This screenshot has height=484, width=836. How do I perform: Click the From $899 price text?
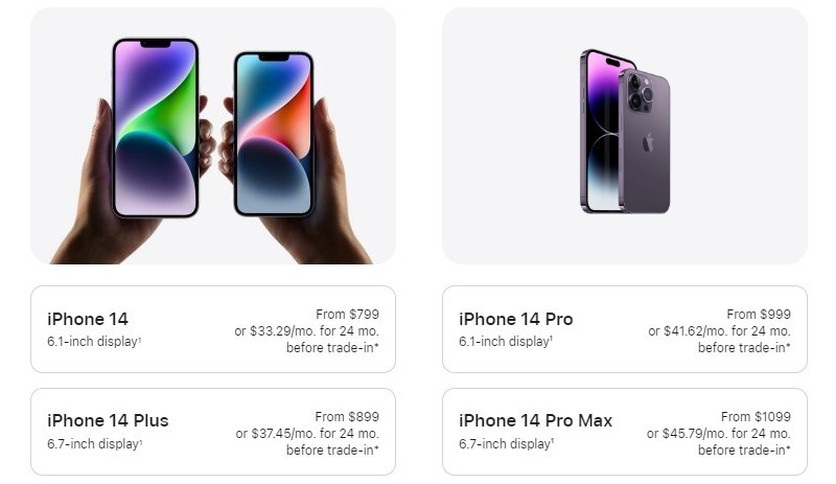click(347, 416)
